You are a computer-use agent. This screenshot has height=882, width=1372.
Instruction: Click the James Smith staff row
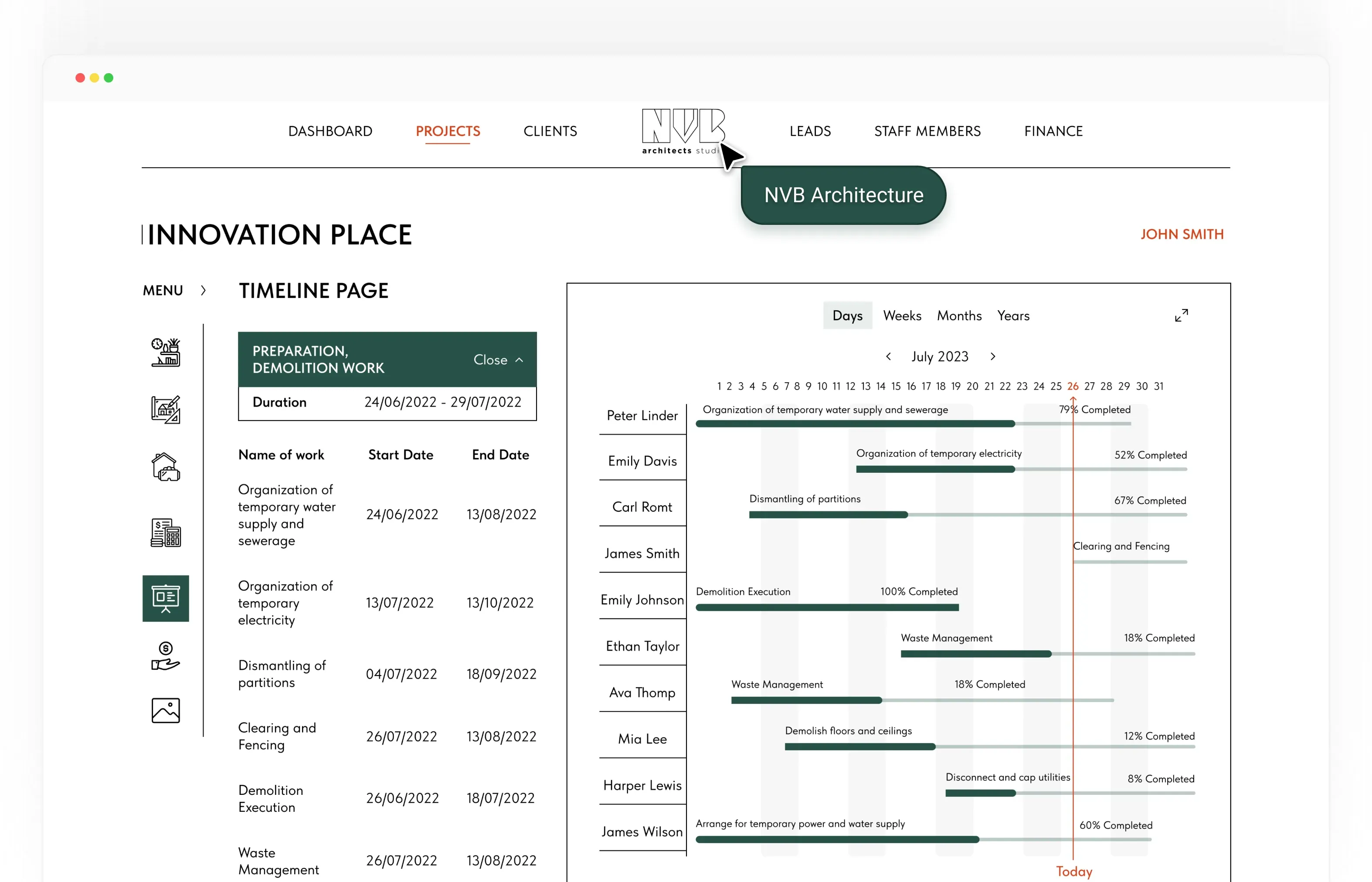pos(642,553)
